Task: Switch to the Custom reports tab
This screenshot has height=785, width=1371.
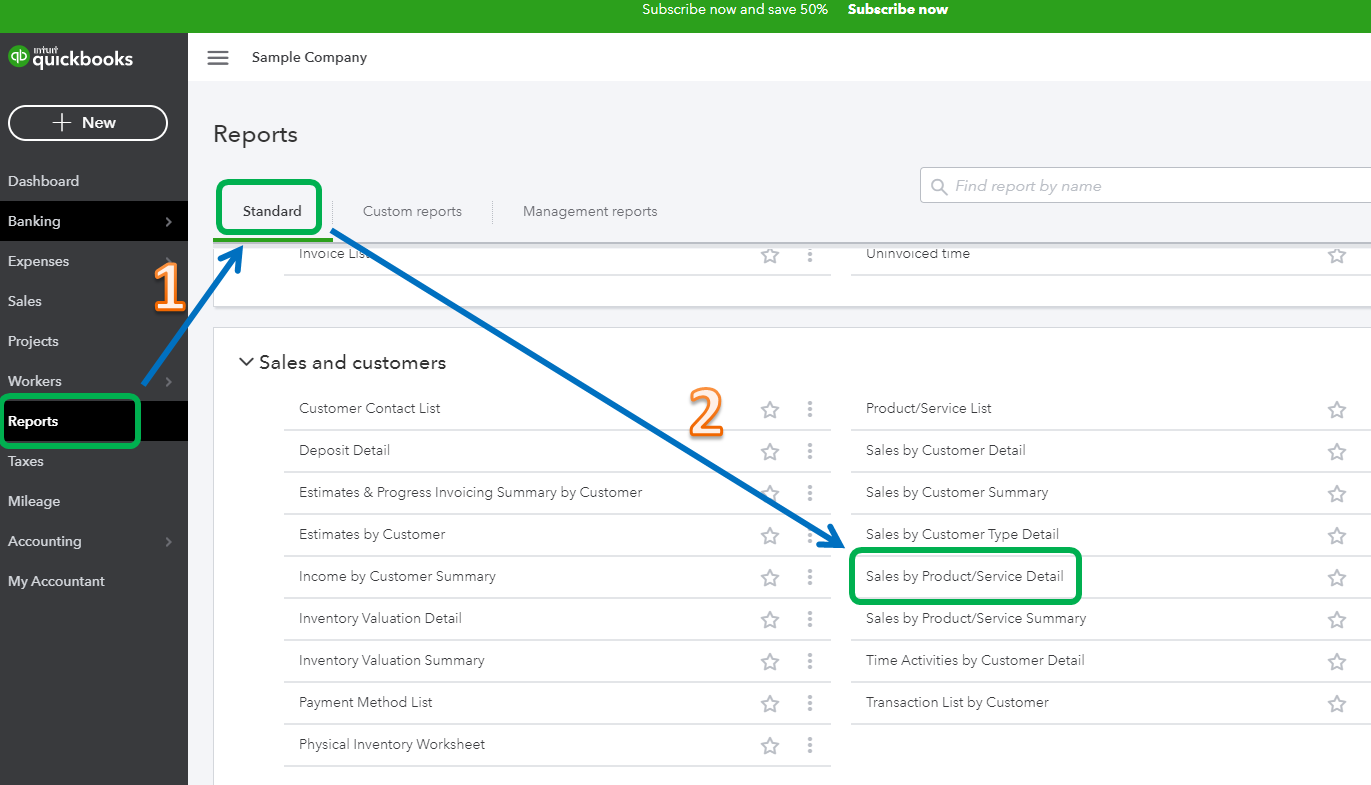Action: tap(412, 212)
